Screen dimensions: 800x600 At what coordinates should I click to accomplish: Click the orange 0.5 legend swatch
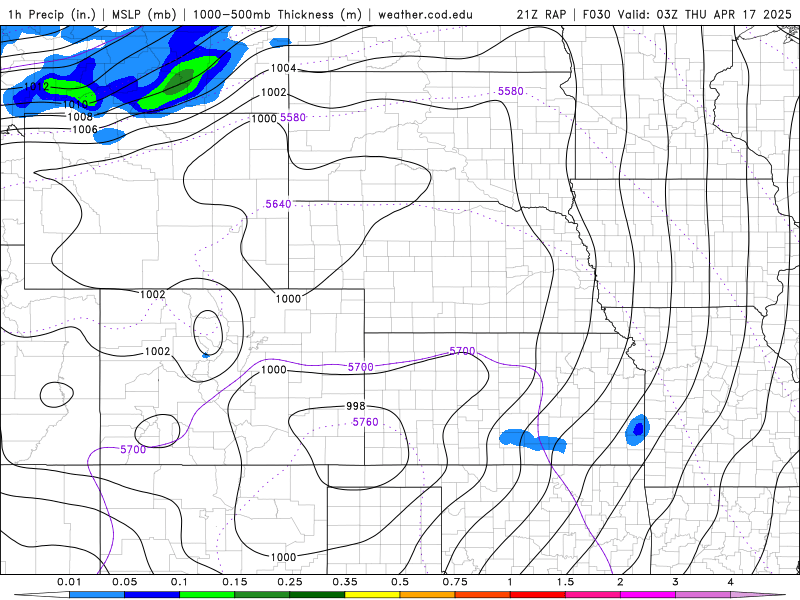tap(428, 595)
